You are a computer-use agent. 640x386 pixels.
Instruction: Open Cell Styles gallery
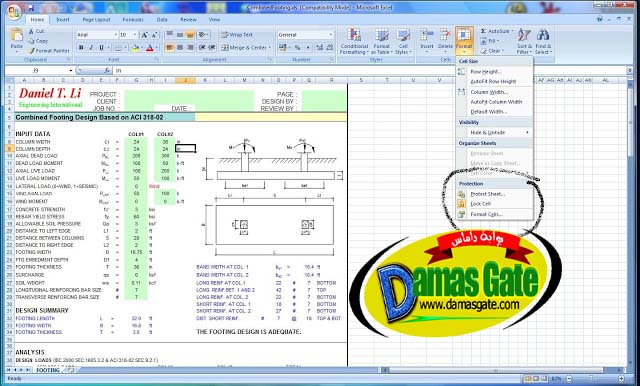click(x=403, y=41)
